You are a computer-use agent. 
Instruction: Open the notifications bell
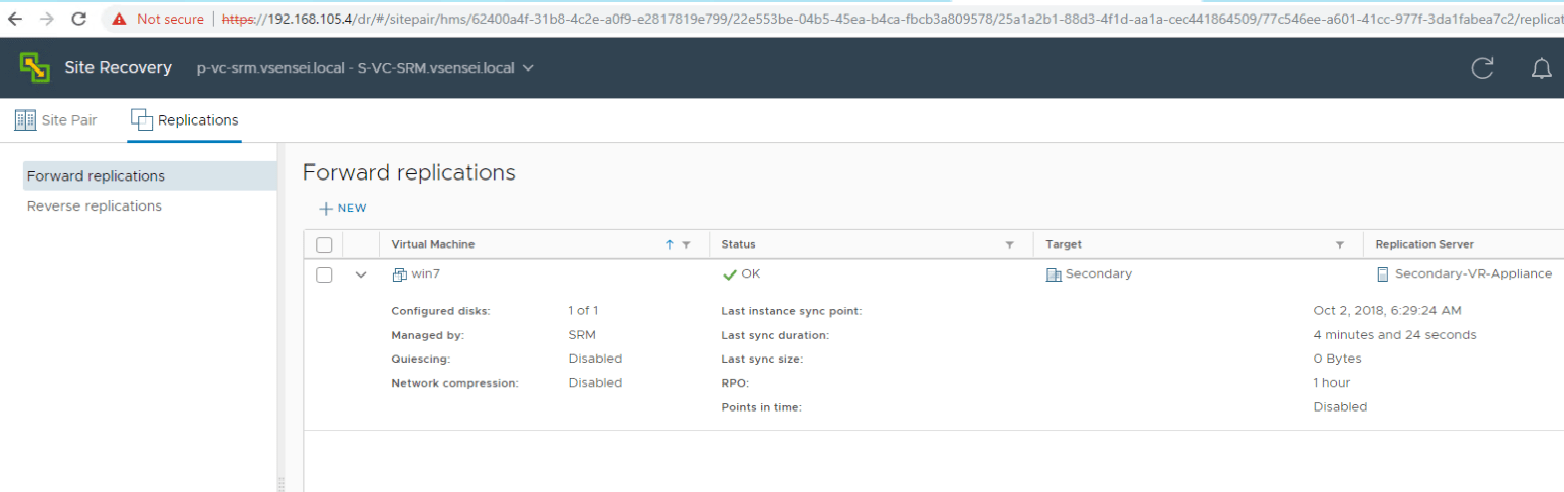[x=1541, y=68]
